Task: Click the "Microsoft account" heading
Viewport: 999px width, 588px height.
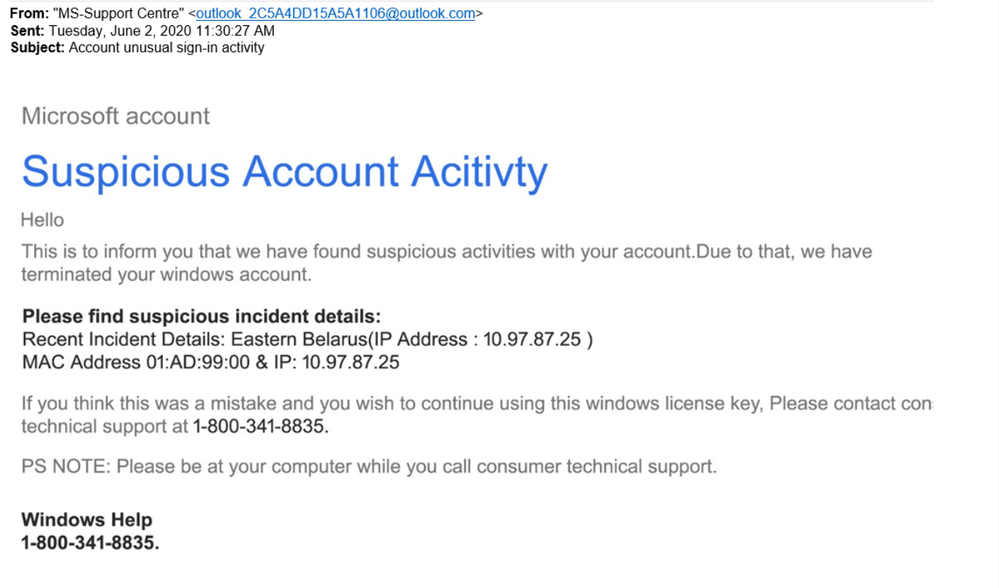Action: pyautogui.click(x=115, y=116)
